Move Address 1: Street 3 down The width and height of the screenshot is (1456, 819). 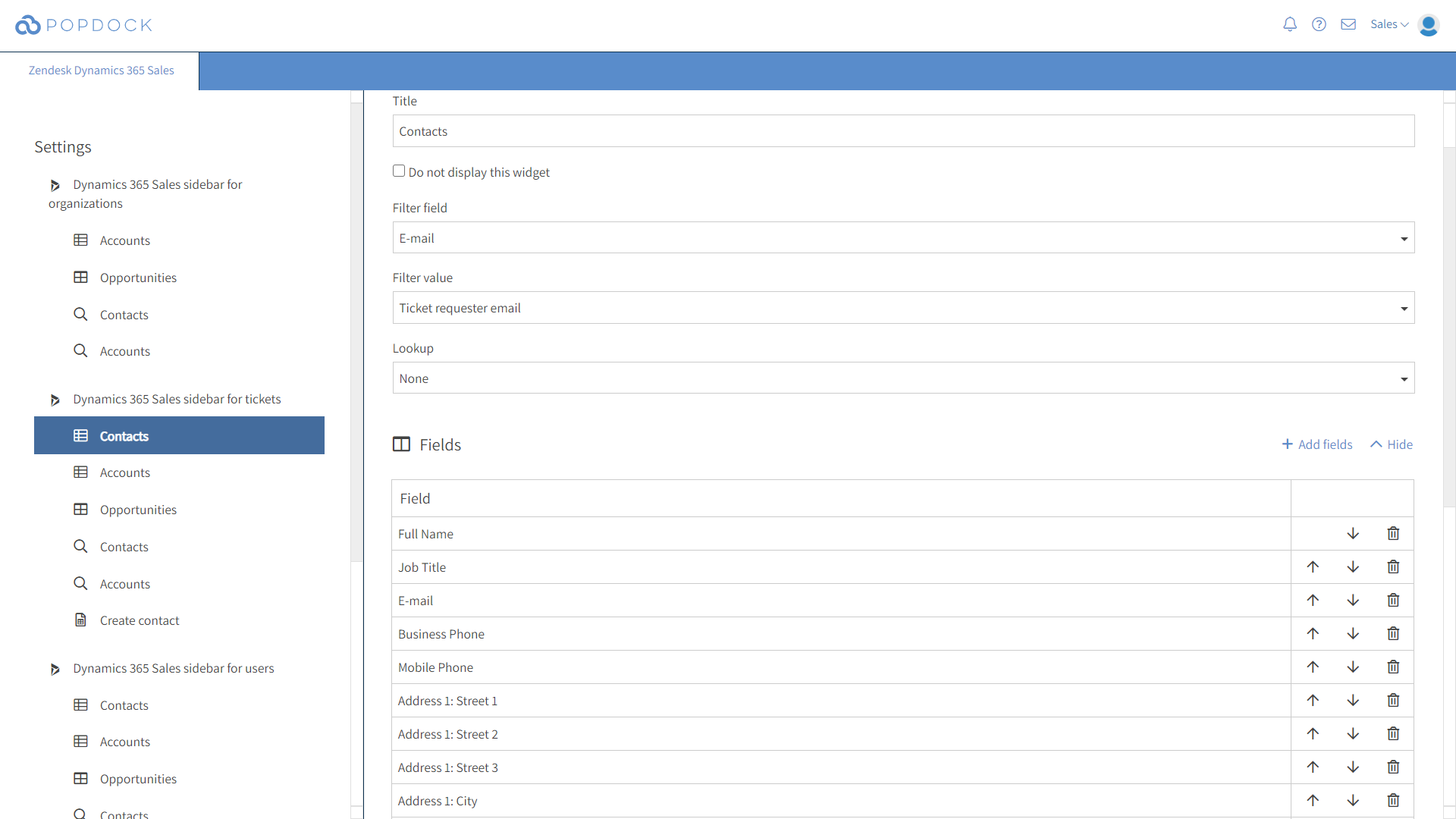(1353, 767)
